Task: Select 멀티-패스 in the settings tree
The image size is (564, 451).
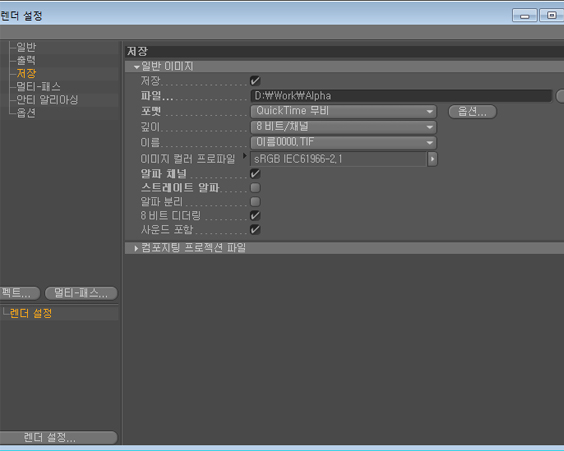Action: (38, 86)
